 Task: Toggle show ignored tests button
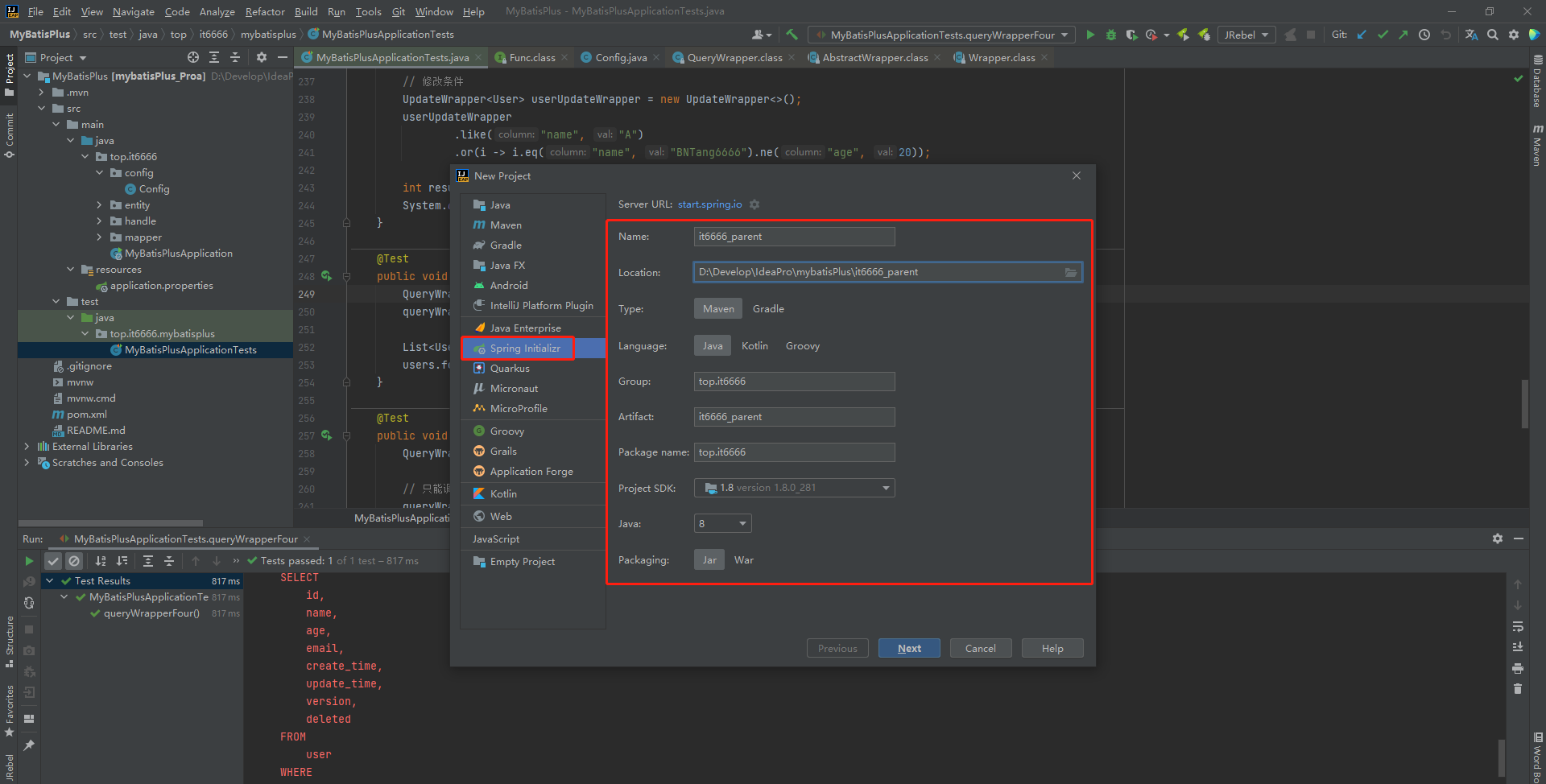[x=74, y=561]
